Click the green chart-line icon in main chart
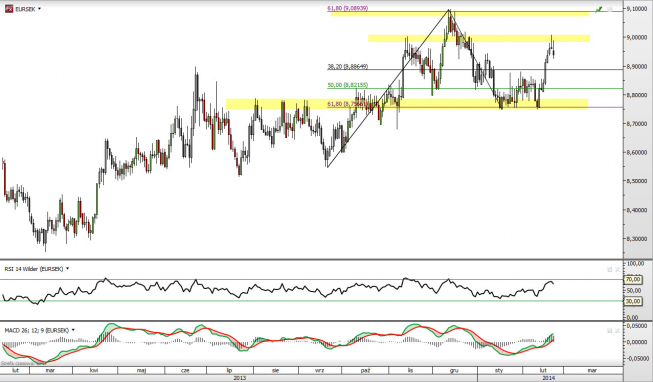Image resolution: width=653 pixels, height=382 pixels. click(x=598, y=9)
